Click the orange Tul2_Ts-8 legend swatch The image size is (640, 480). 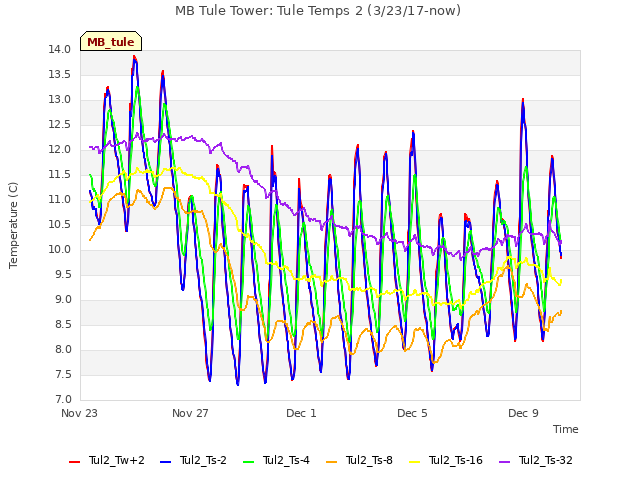pos(332,462)
